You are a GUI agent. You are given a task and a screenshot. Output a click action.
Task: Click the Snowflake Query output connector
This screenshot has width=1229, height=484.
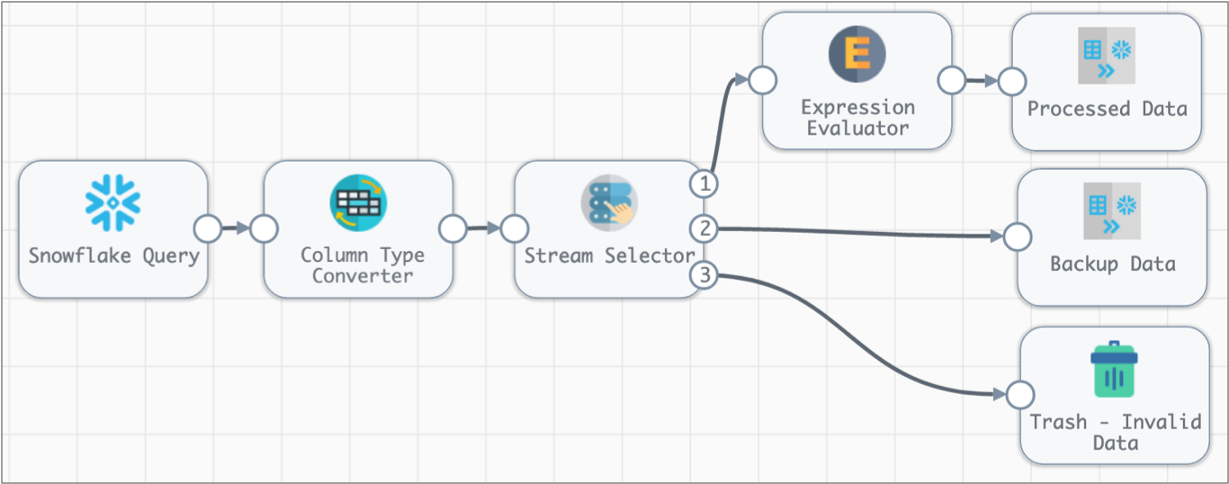point(208,229)
